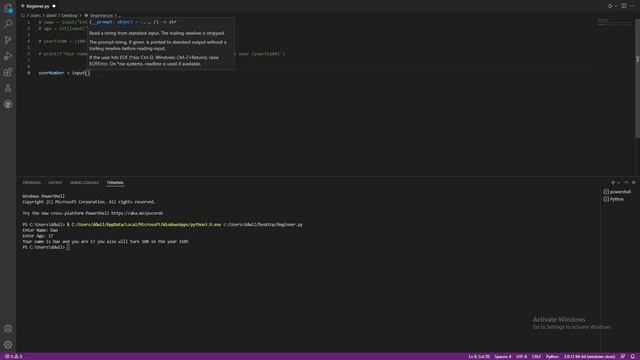The width and height of the screenshot is (640, 360).
Task: Switch to the Problems panel tab
Action: (x=31, y=183)
